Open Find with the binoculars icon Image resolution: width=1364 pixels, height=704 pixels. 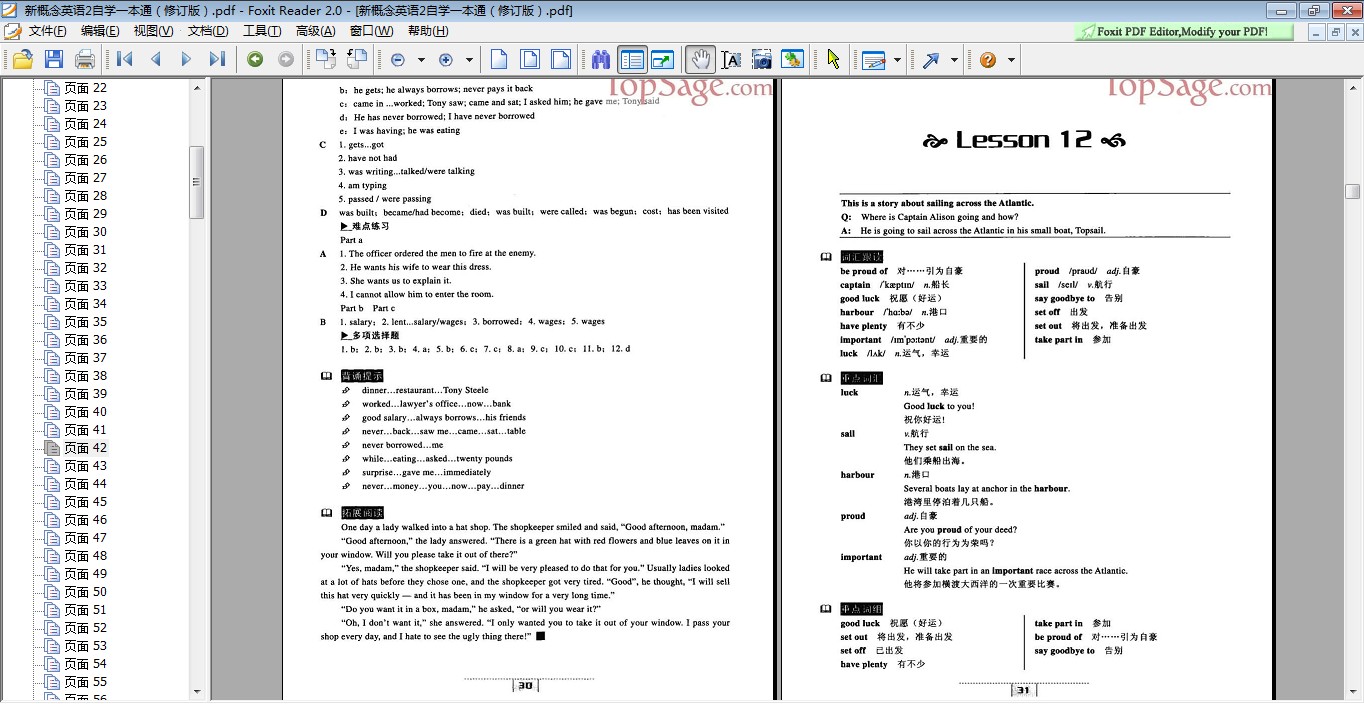[600, 60]
